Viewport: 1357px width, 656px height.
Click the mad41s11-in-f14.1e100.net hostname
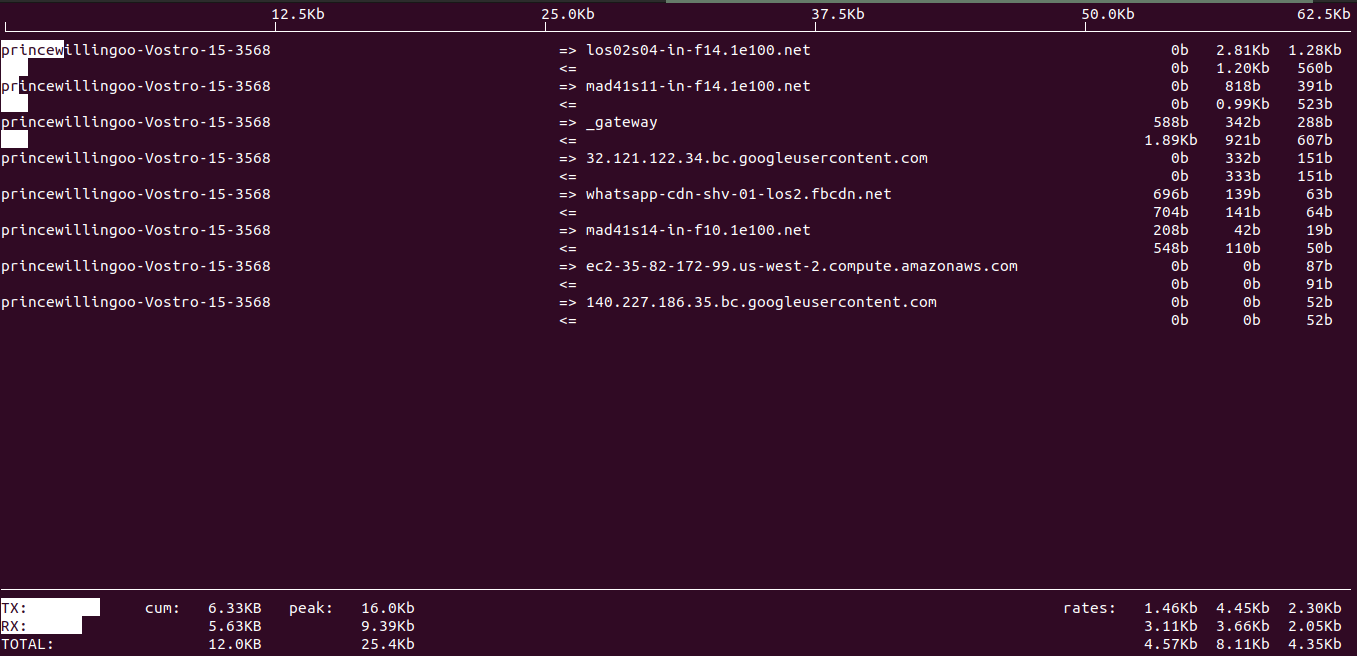click(698, 86)
